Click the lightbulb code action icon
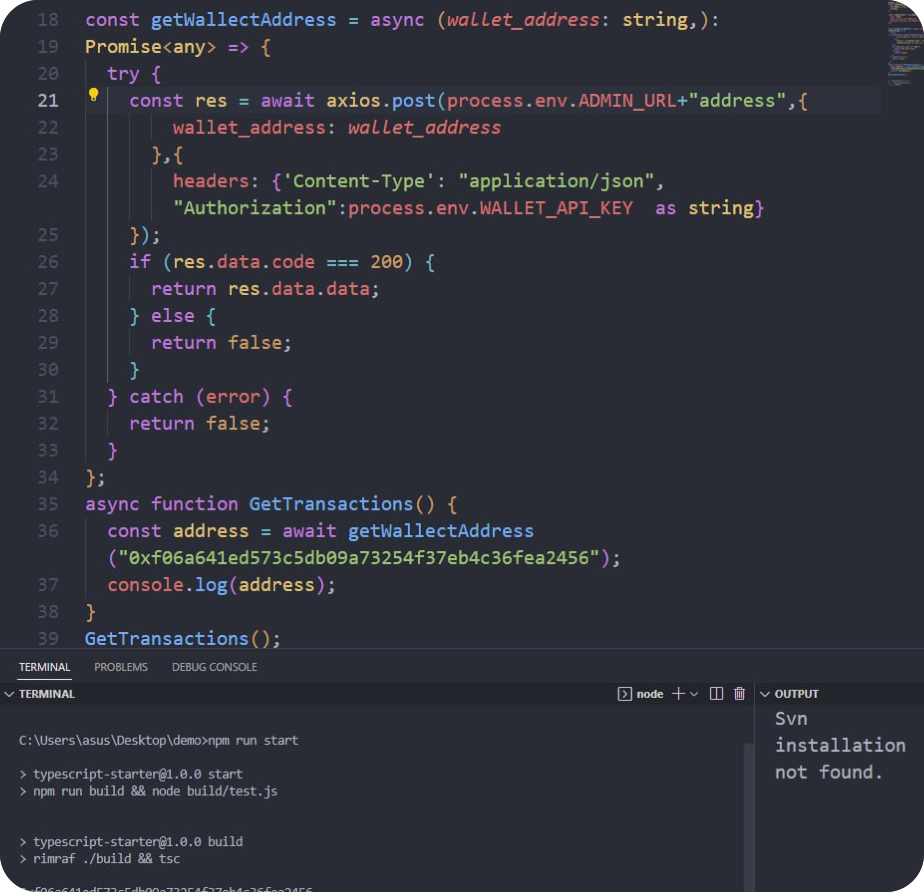Viewport: 924px width, 892px height. click(93, 96)
